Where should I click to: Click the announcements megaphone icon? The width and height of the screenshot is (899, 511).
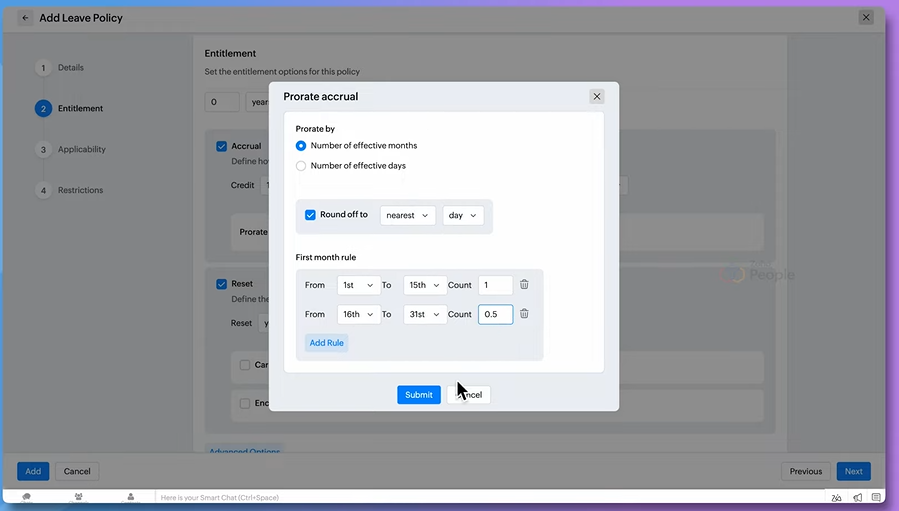pos(857,497)
